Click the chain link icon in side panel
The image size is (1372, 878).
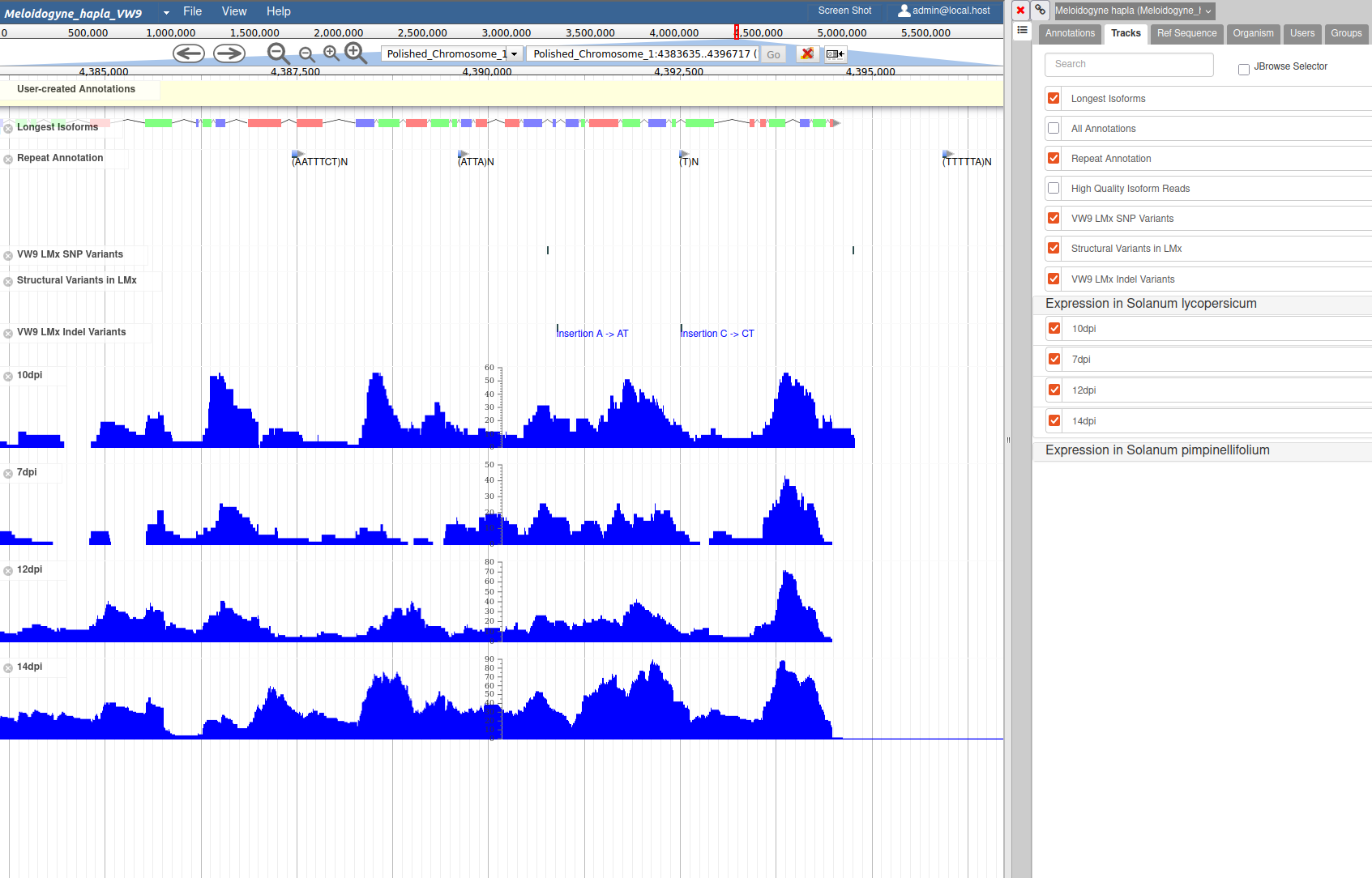click(1040, 11)
